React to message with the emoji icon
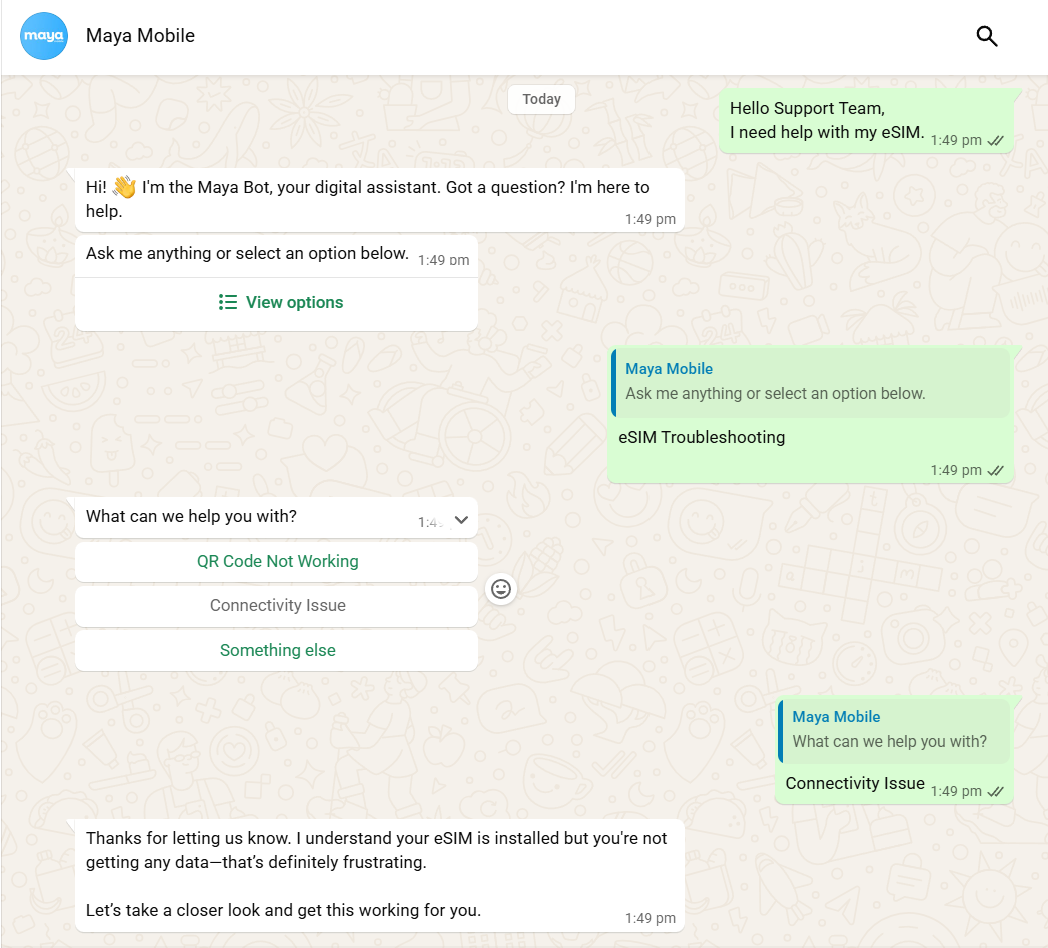Viewport: 1048px width, 948px height. click(x=501, y=589)
